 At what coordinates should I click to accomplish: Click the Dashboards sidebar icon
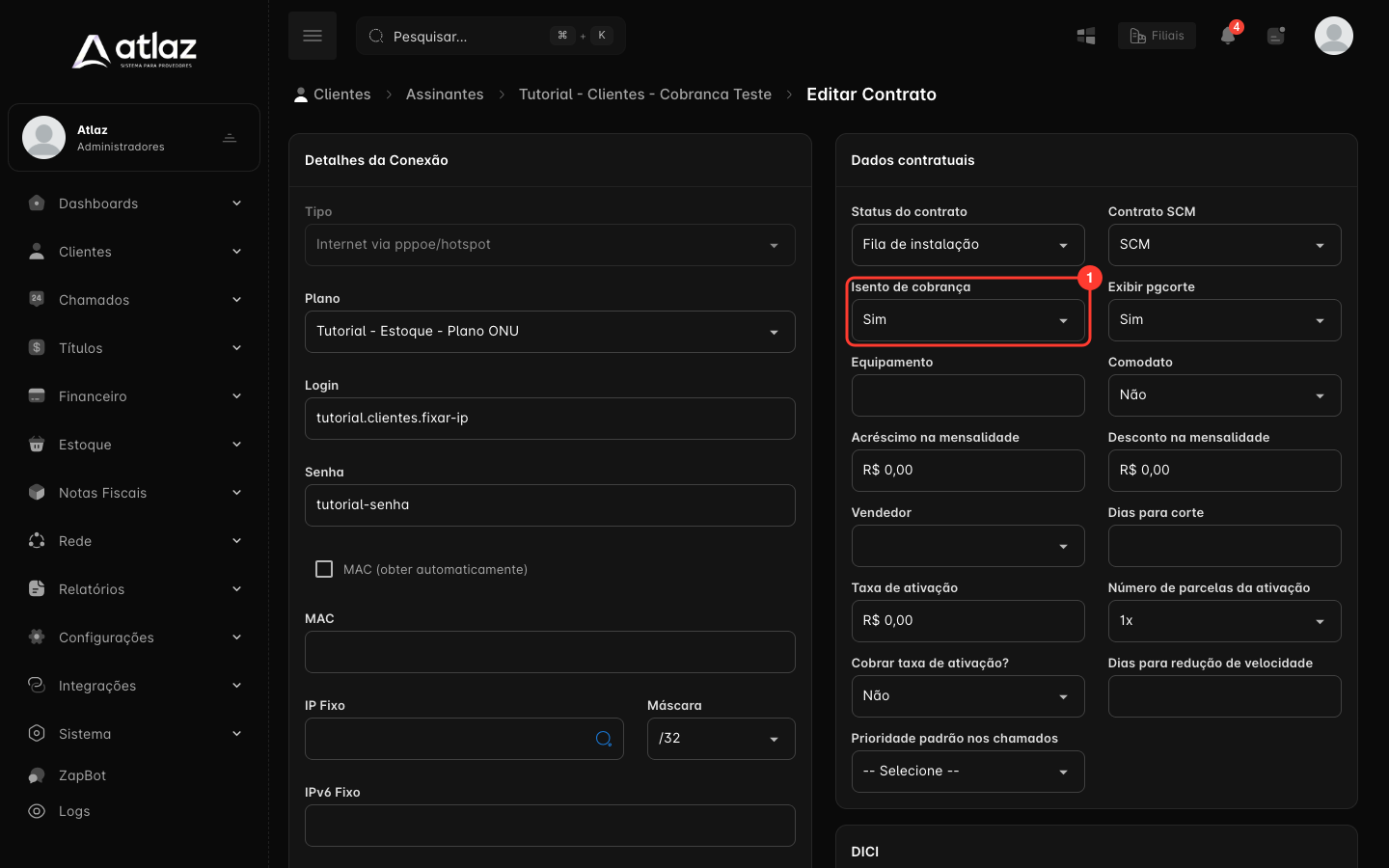coord(37,203)
